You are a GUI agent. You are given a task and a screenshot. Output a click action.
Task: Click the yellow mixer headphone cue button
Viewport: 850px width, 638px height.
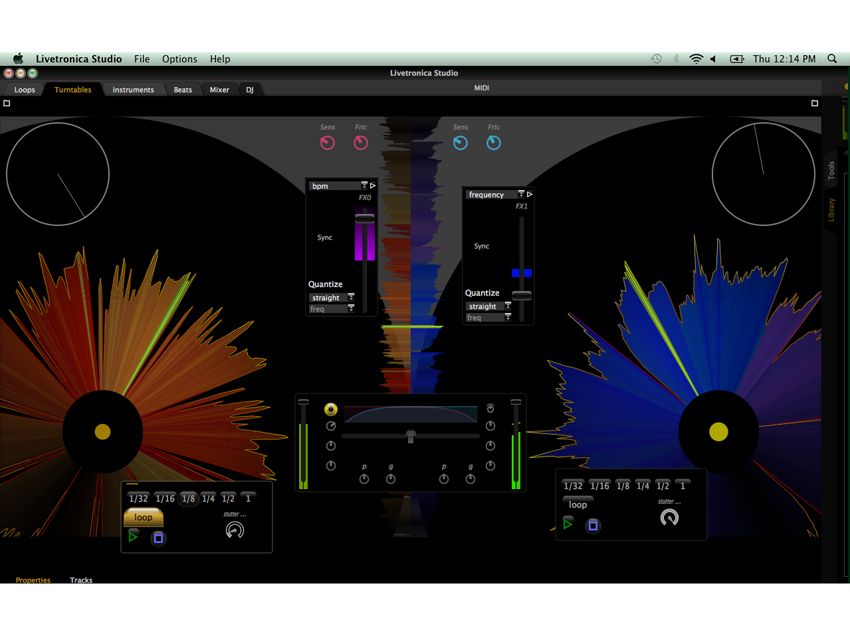(331, 409)
